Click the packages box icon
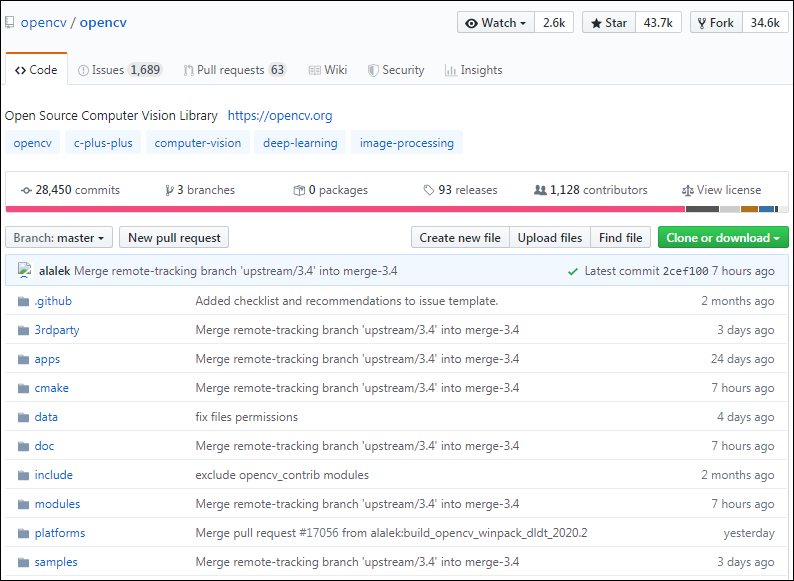 [x=299, y=190]
